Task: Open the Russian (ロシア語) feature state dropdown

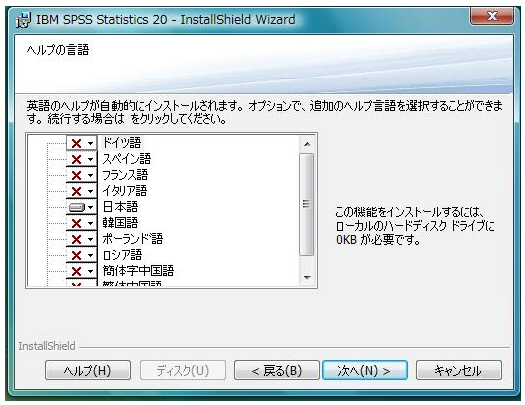Action: tap(81, 255)
